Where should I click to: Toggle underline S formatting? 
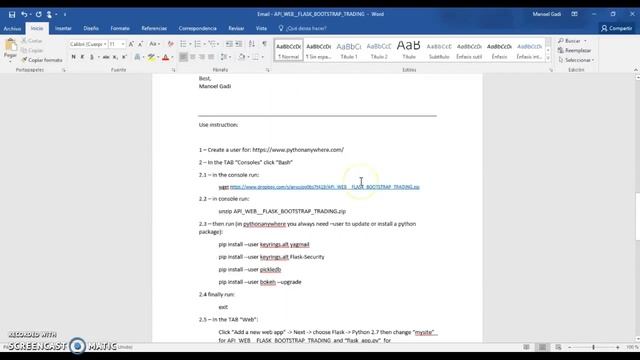91,57
